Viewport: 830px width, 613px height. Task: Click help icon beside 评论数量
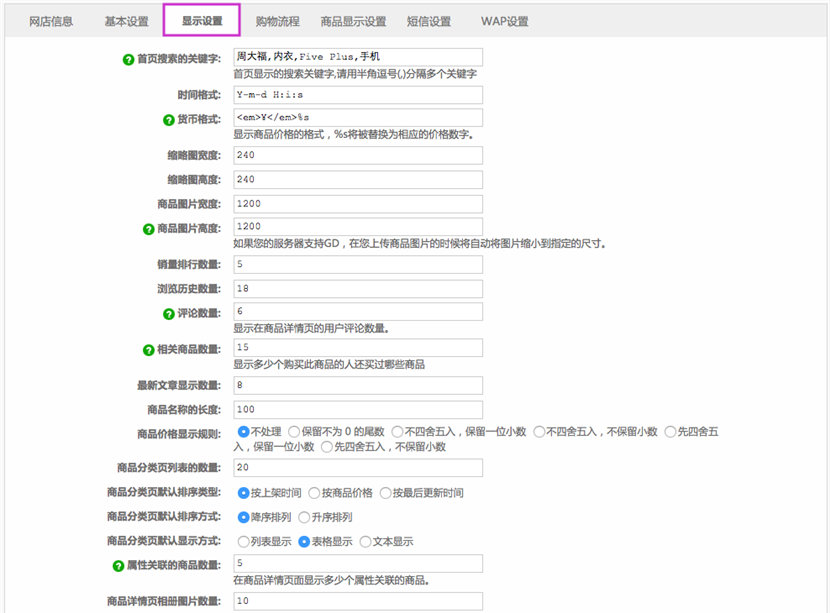click(x=168, y=314)
